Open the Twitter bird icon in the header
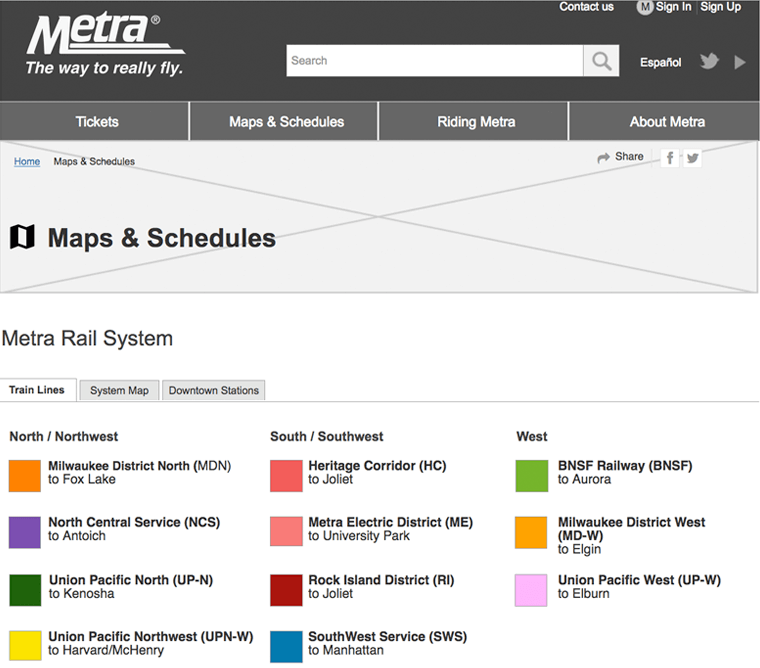The image size is (760, 668). point(709,62)
